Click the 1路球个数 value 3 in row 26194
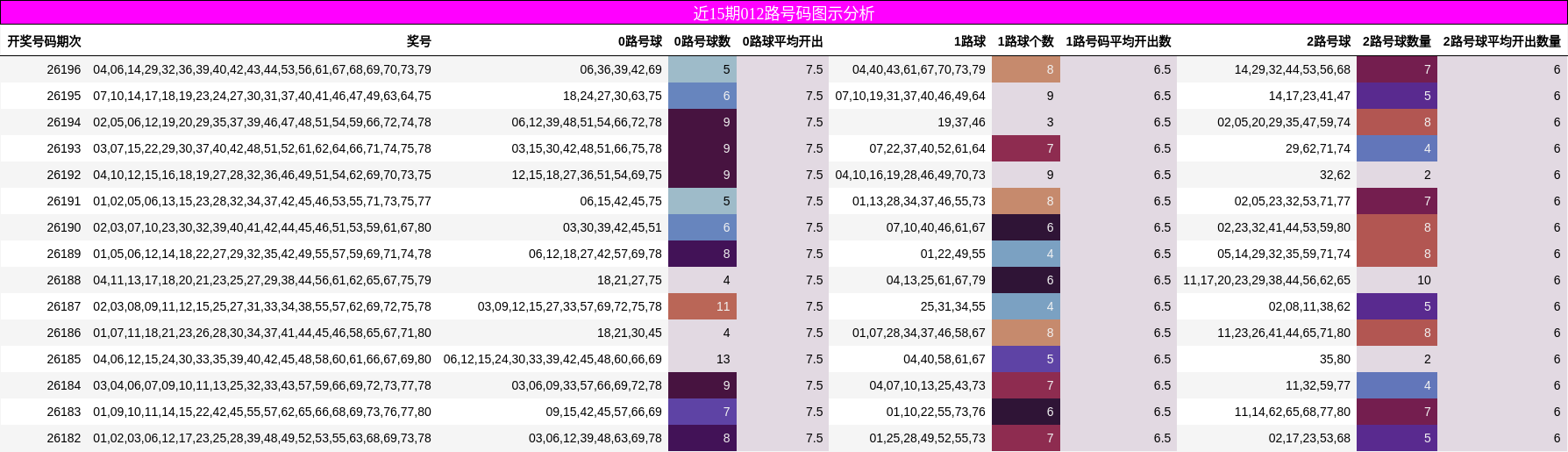 click(1050, 122)
